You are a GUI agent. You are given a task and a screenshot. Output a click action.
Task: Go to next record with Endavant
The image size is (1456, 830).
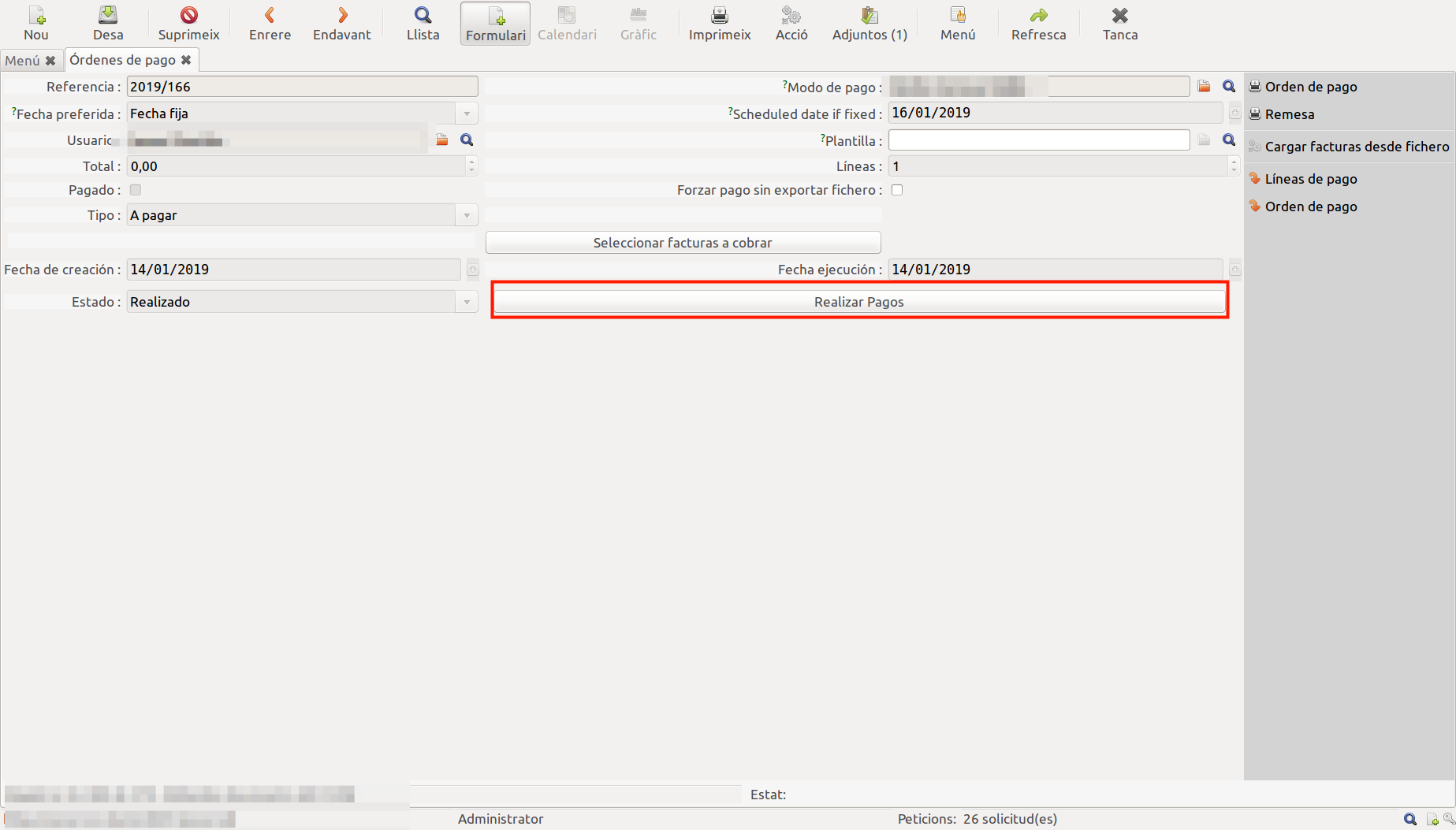pyautogui.click(x=342, y=24)
